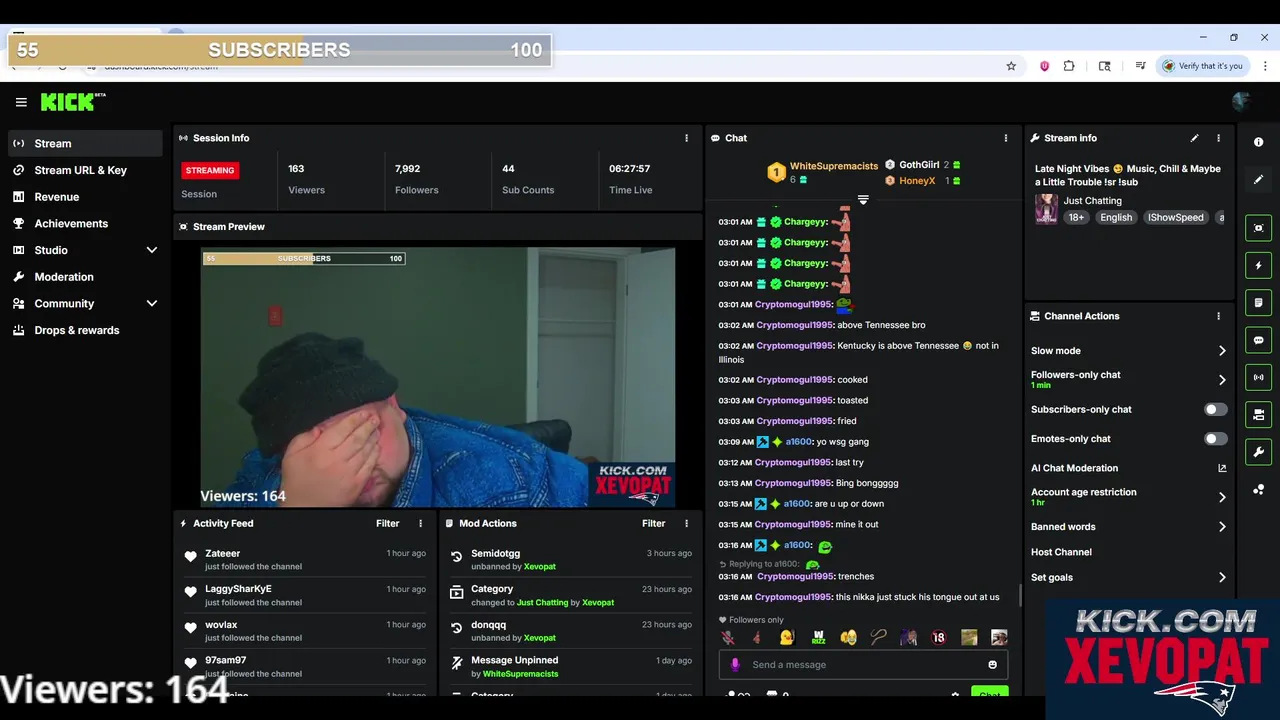Select Stream in the sidebar
Viewport: 1280px width, 720px height.
(85, 143)
